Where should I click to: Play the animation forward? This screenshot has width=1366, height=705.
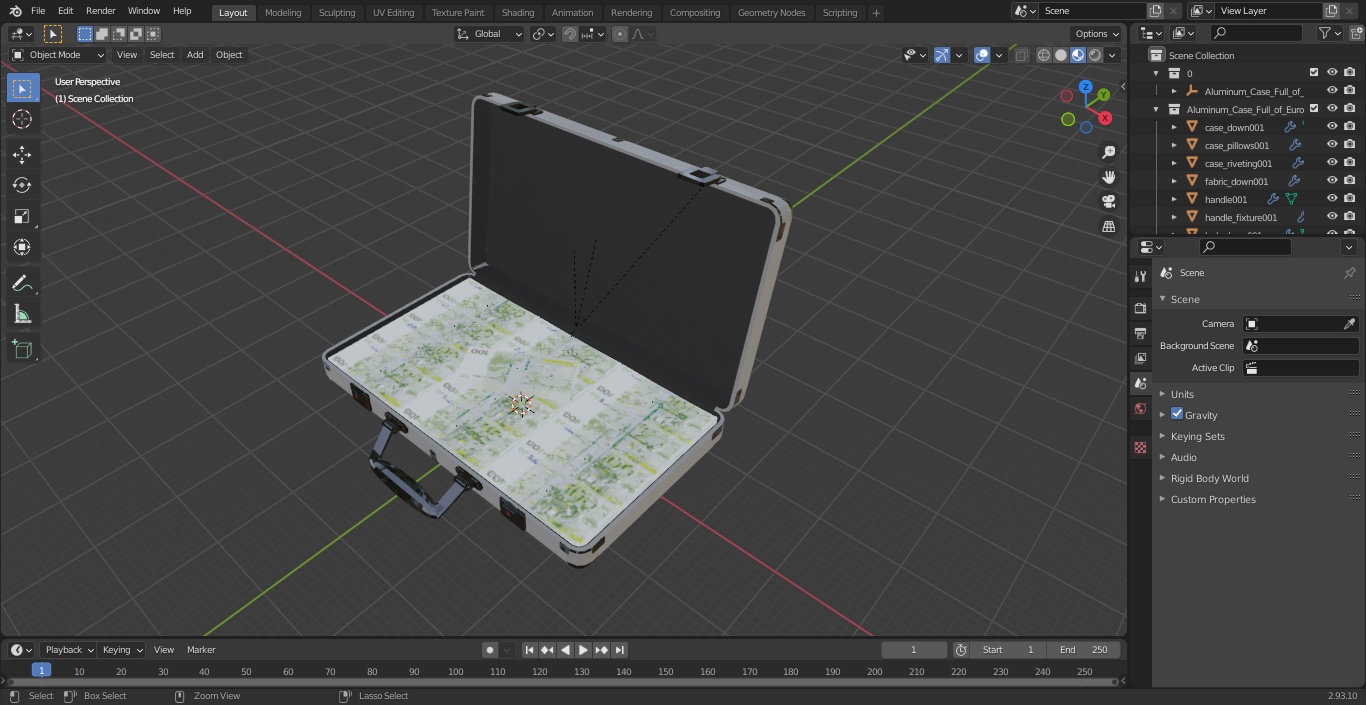coord(584,650)
